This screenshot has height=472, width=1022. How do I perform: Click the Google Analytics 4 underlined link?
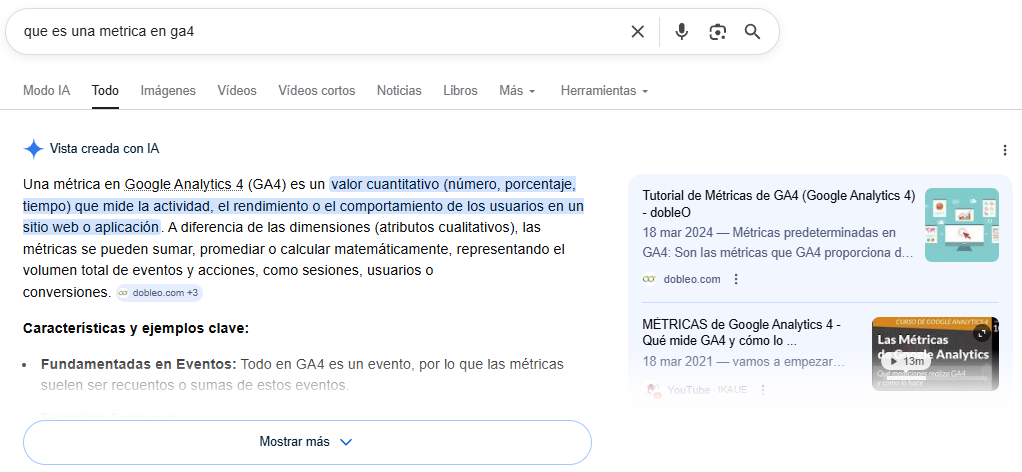coord(184,184)
